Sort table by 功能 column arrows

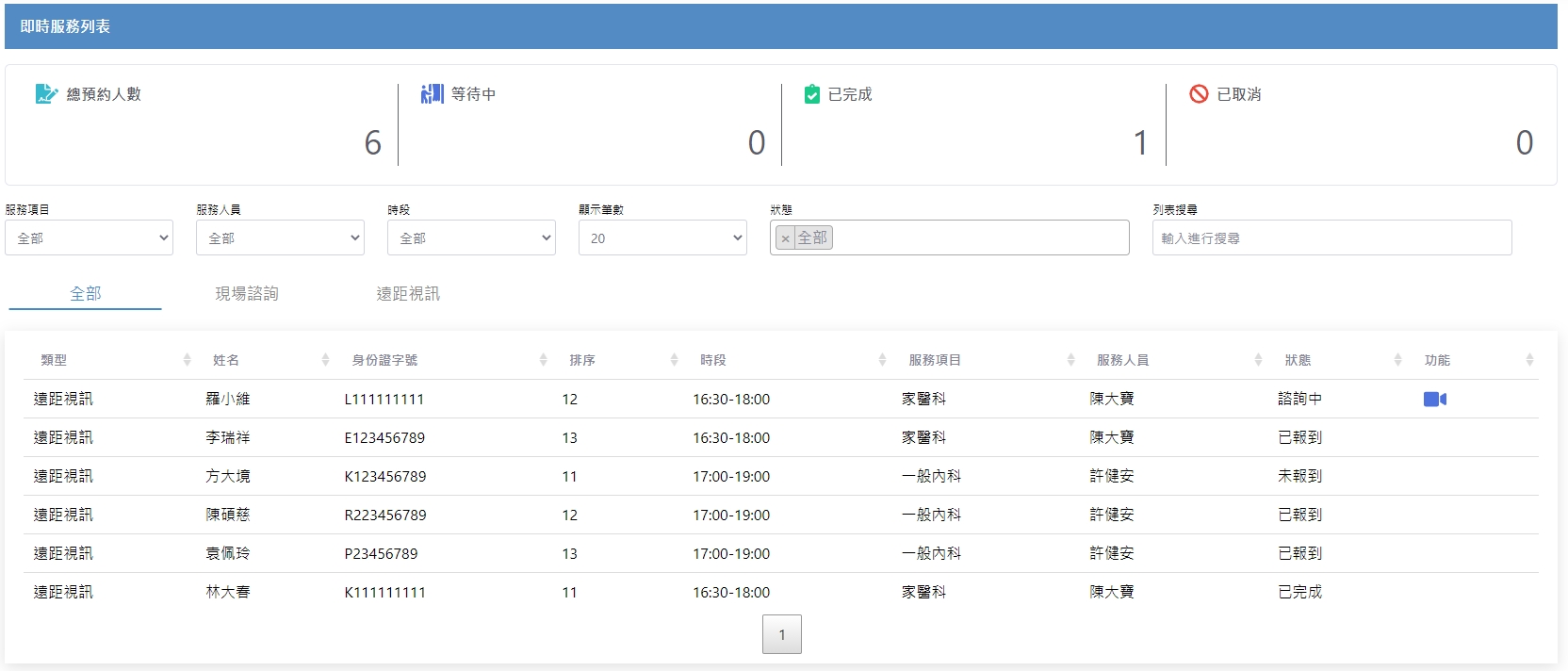pos(1529,360)
